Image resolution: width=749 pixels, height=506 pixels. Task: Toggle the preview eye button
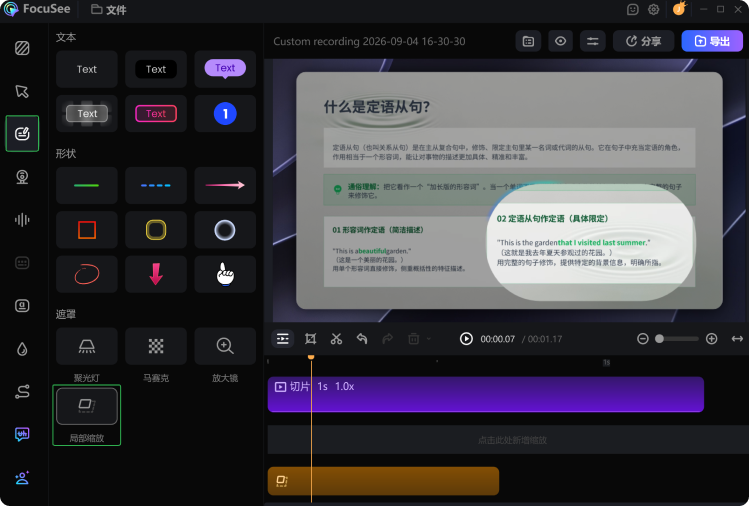[560, 42]
